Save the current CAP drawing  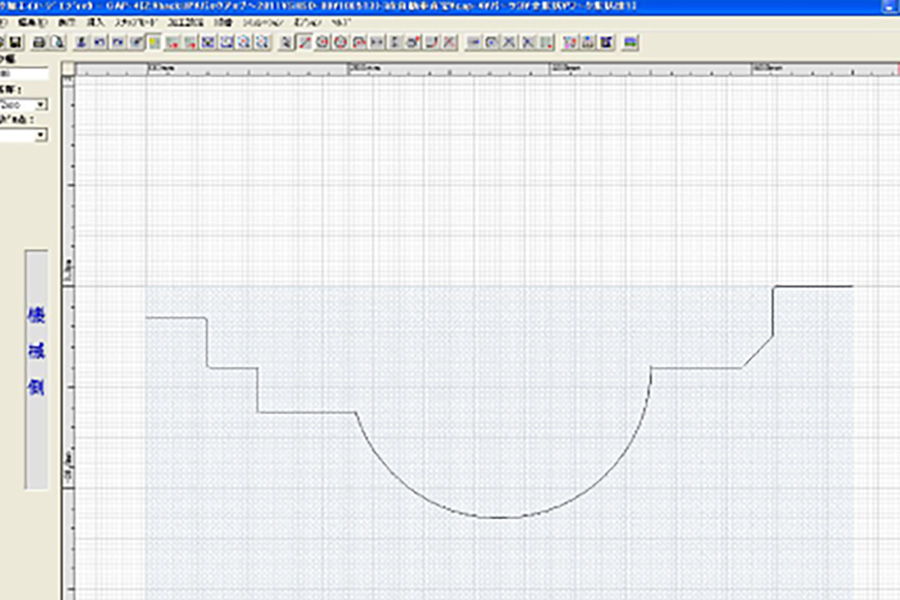tap(15, 41)
